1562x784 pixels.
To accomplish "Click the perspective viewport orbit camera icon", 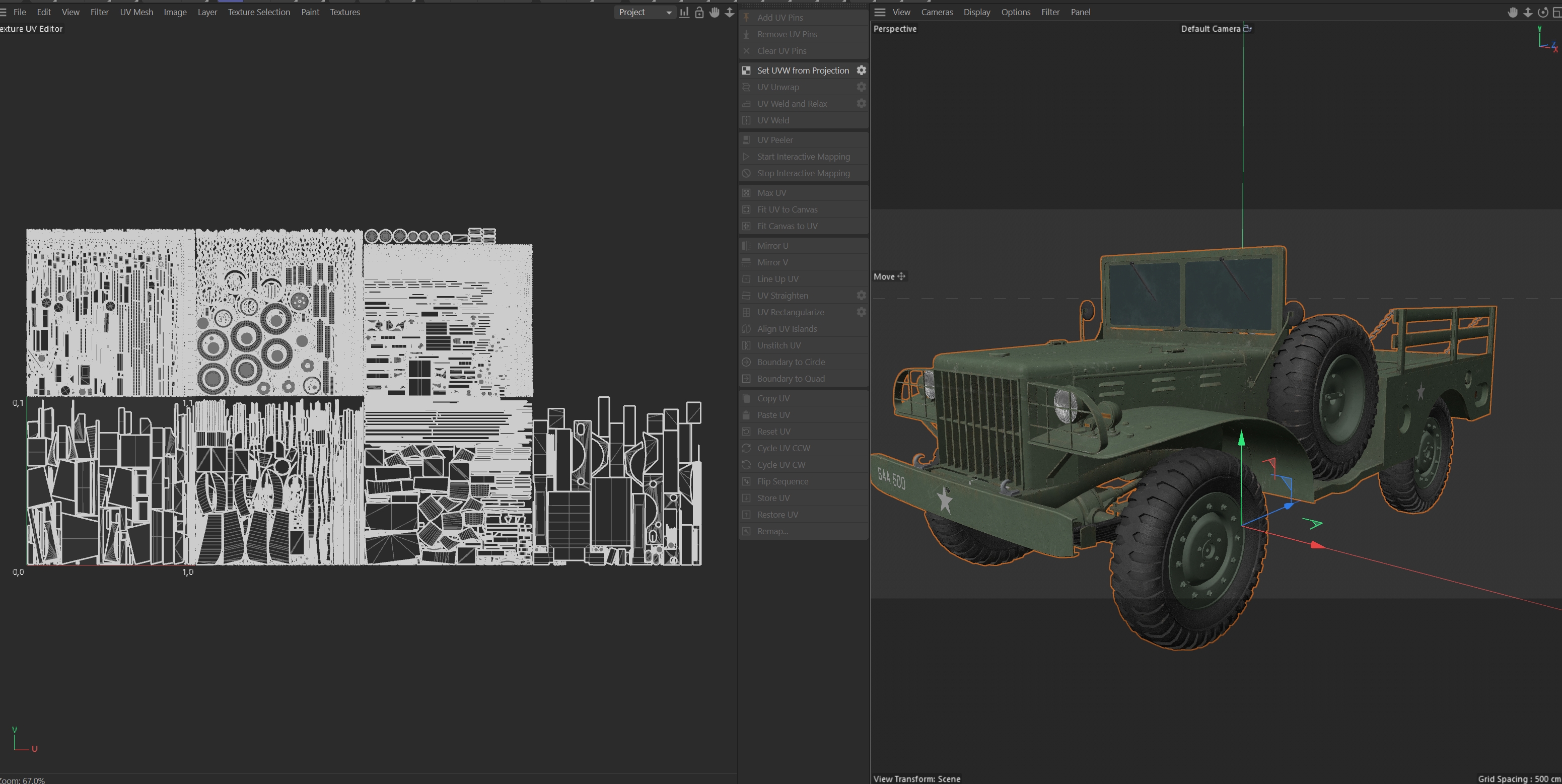I will click(1542, 12).
